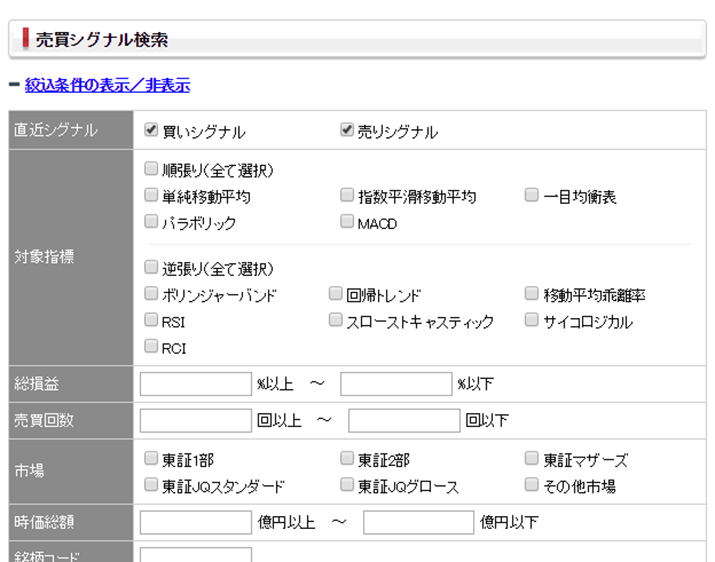Click the 総損益 minimum percent field

pos(196,384)
